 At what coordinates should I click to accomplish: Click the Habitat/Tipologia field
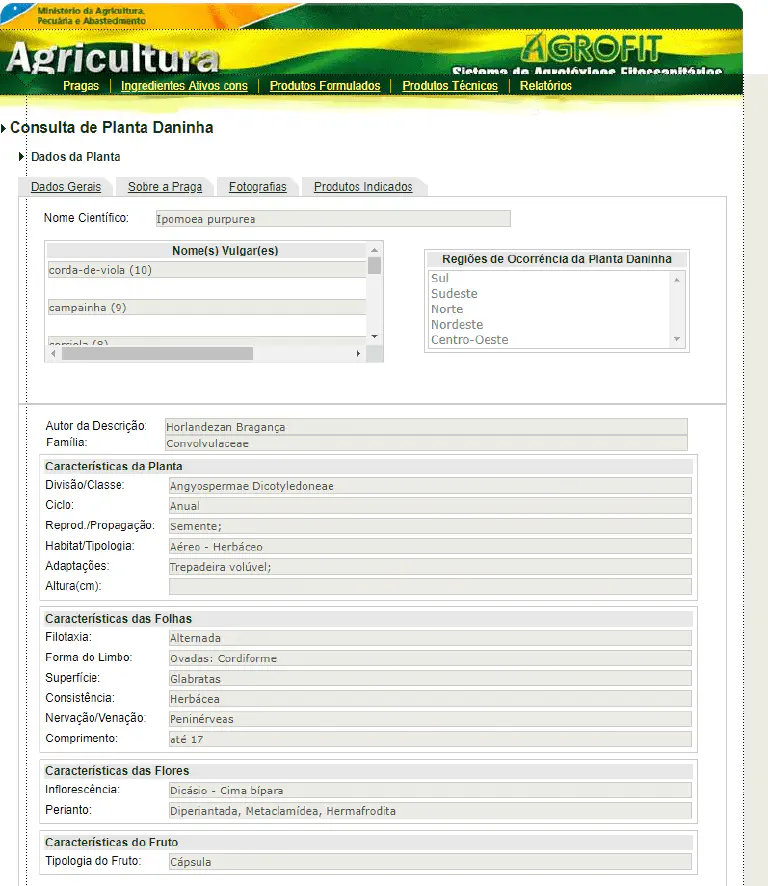(x=430, y=546)
